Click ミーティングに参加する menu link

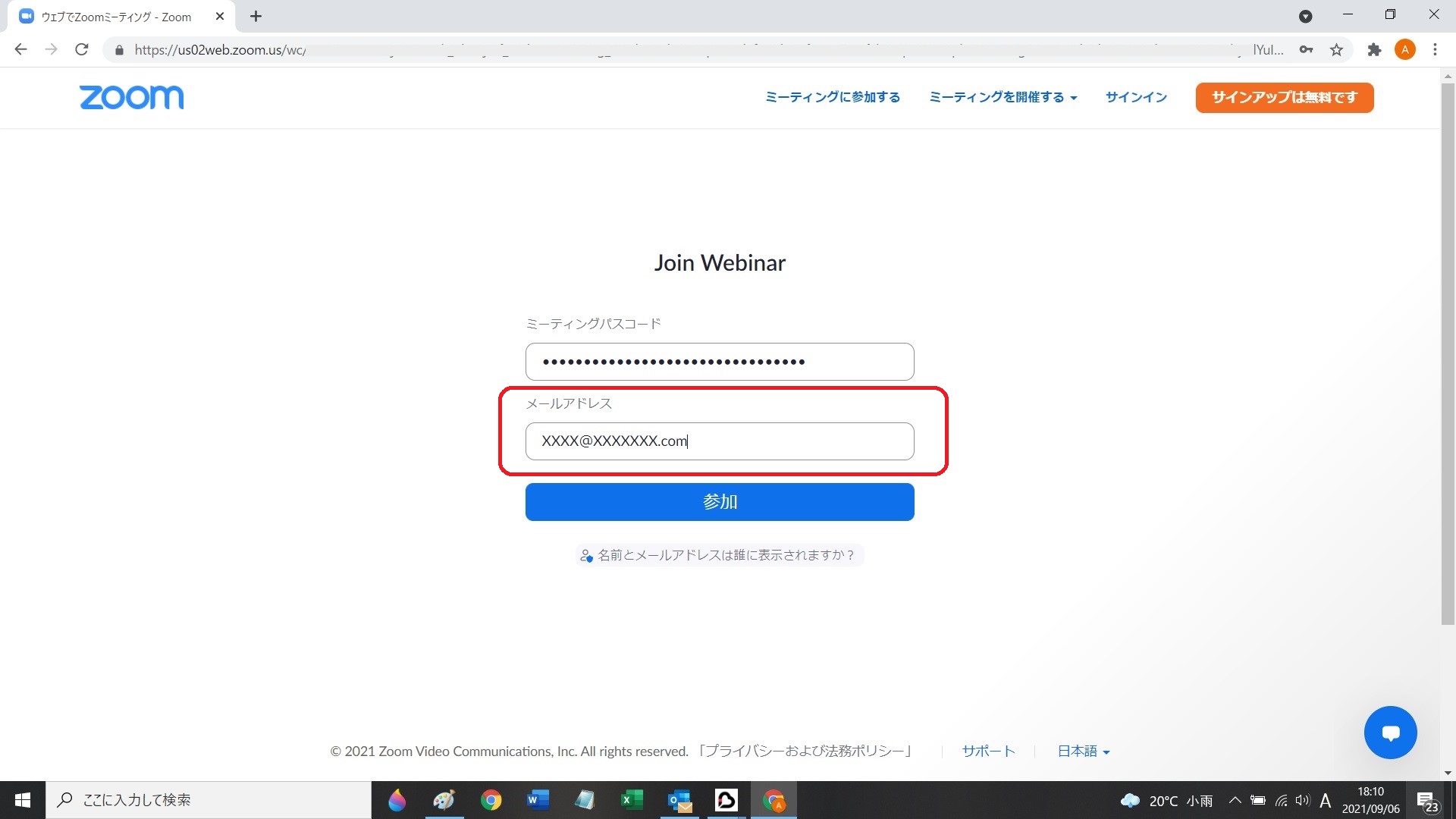coord(833,97)
